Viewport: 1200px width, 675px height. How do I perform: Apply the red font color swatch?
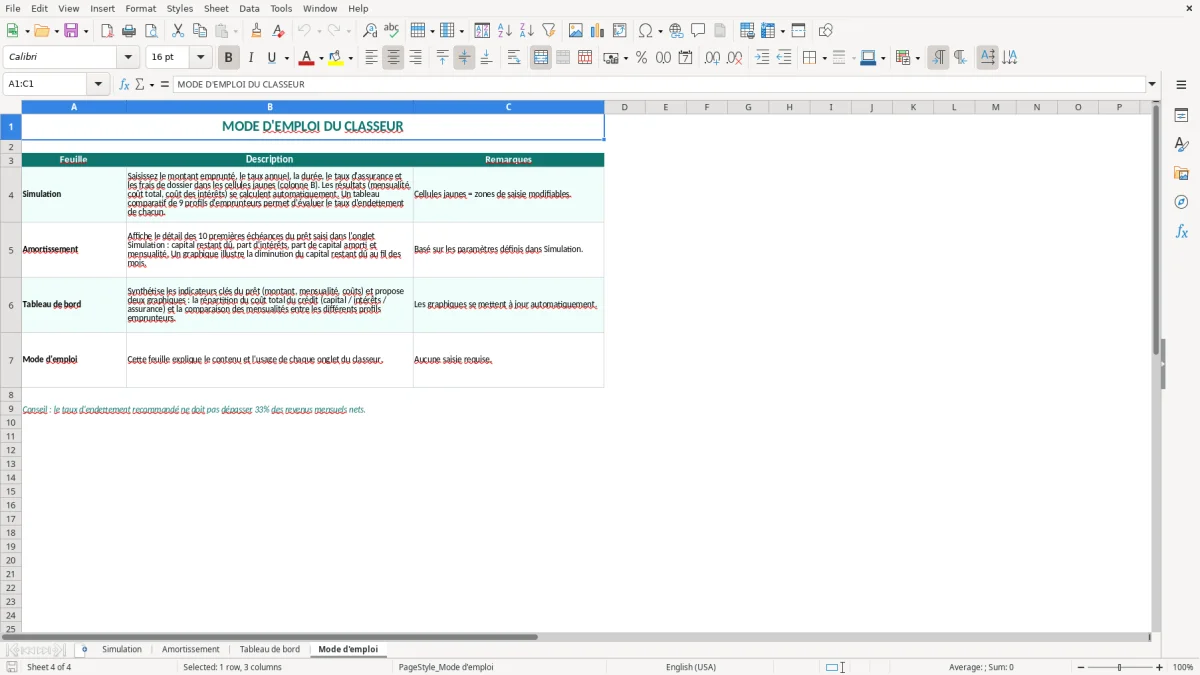306,58
